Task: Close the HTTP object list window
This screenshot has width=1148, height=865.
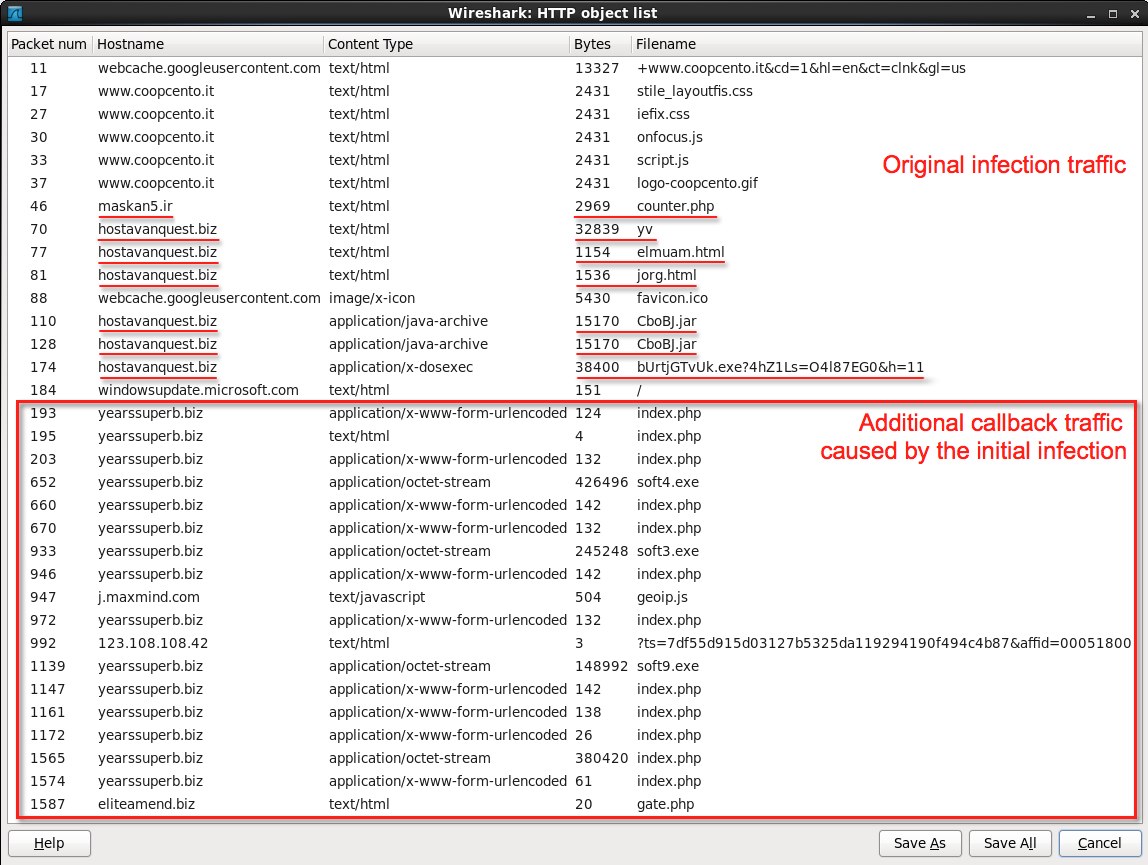Action: [x=1135, y=13]
